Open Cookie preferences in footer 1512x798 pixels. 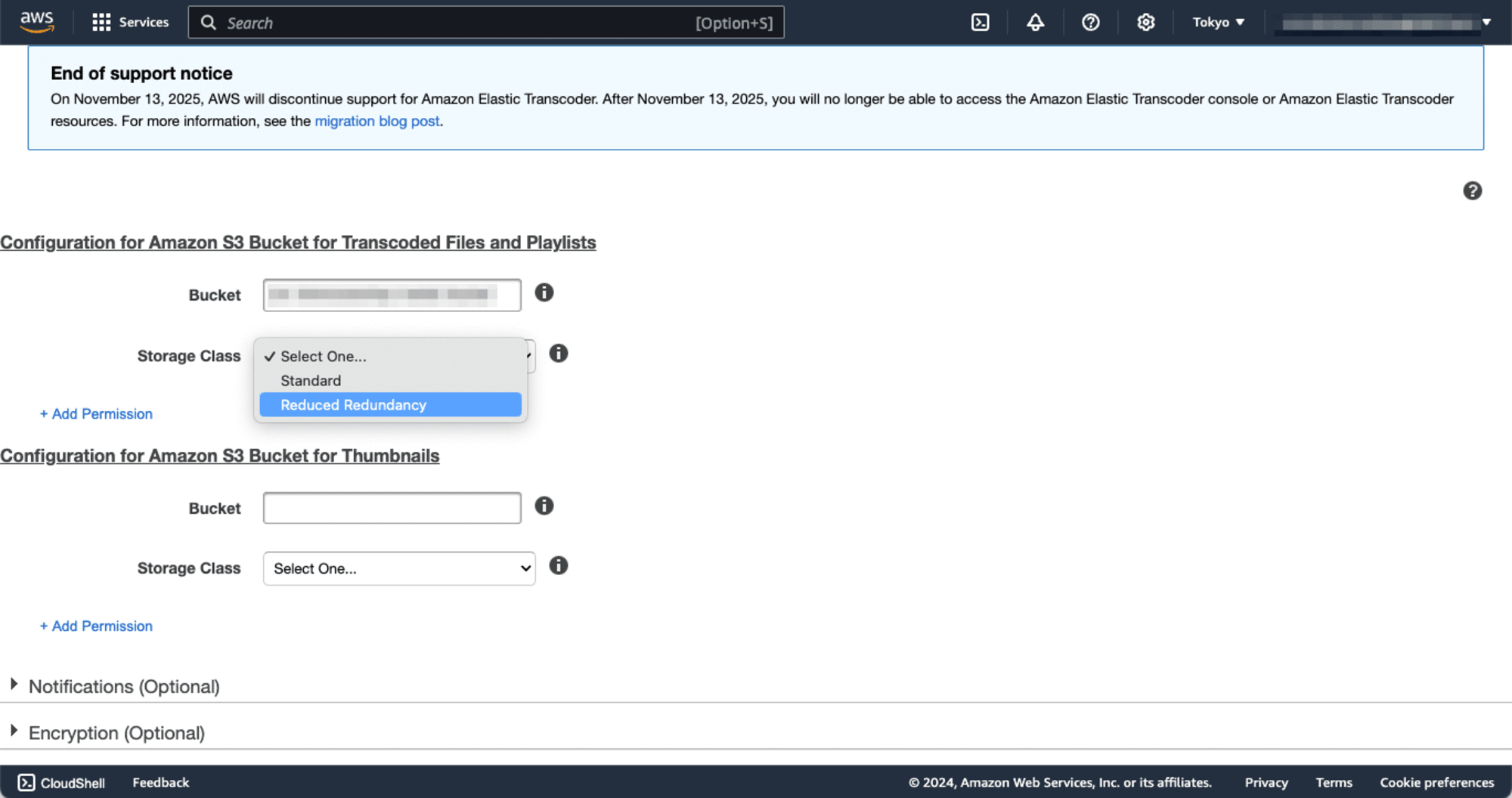pyautogui.click(x=1436, y=782)
